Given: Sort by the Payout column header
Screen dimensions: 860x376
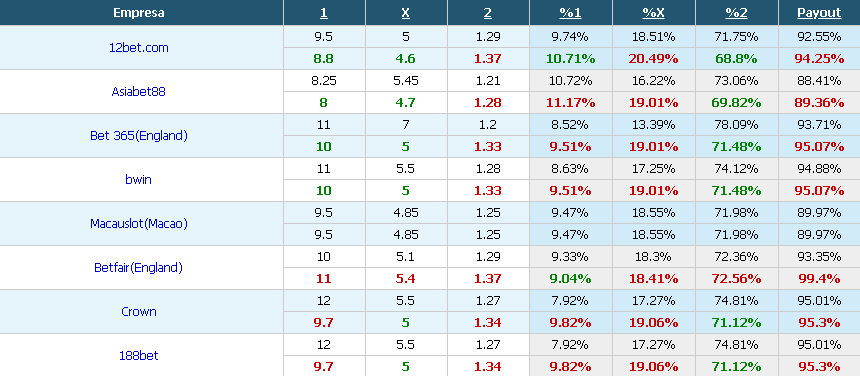Looking at the screenshot, I should (x=819, y=13).
